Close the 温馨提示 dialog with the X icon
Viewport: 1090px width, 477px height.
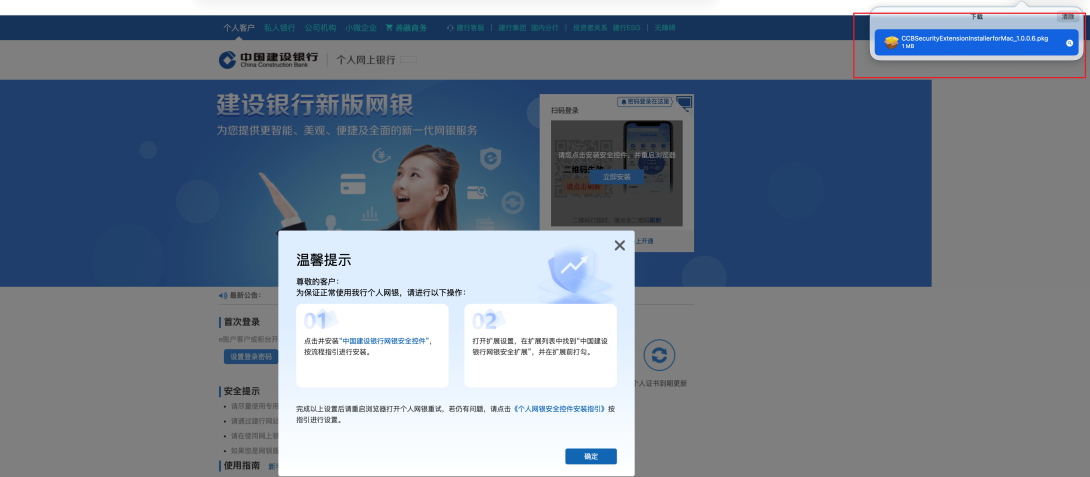[619, 245]
